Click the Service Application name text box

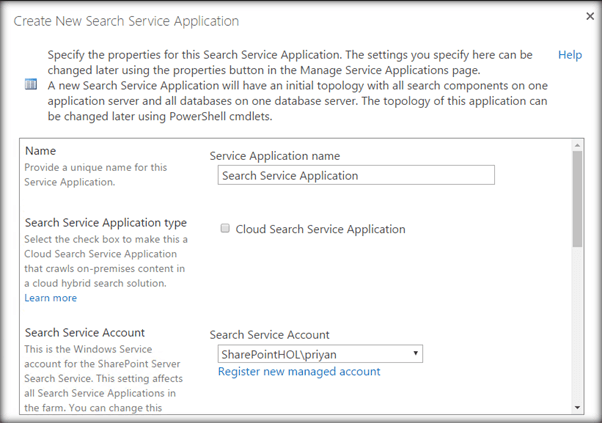tap(356, 175)
